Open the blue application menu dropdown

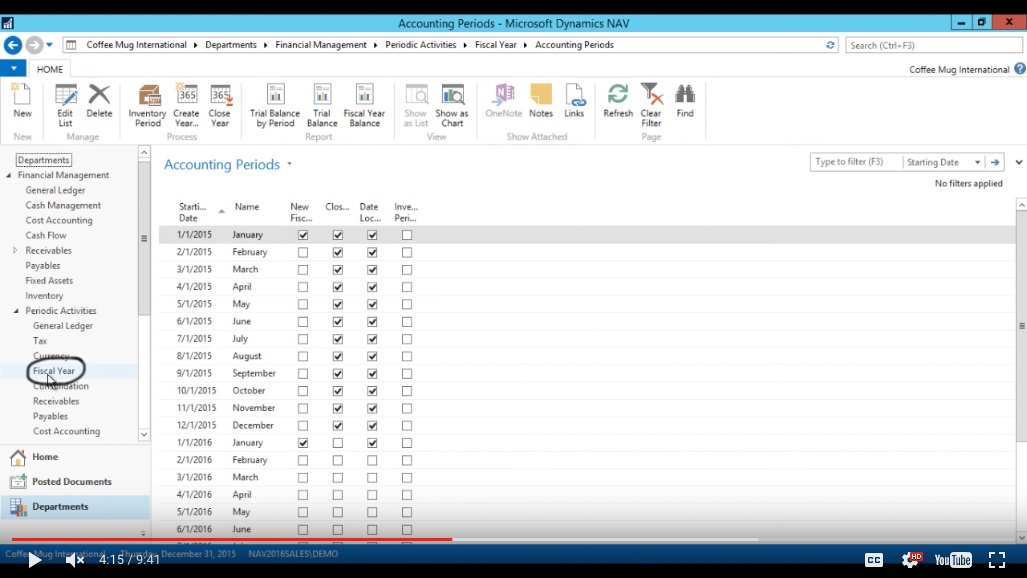pyautogui.click(x=13, y=68)
